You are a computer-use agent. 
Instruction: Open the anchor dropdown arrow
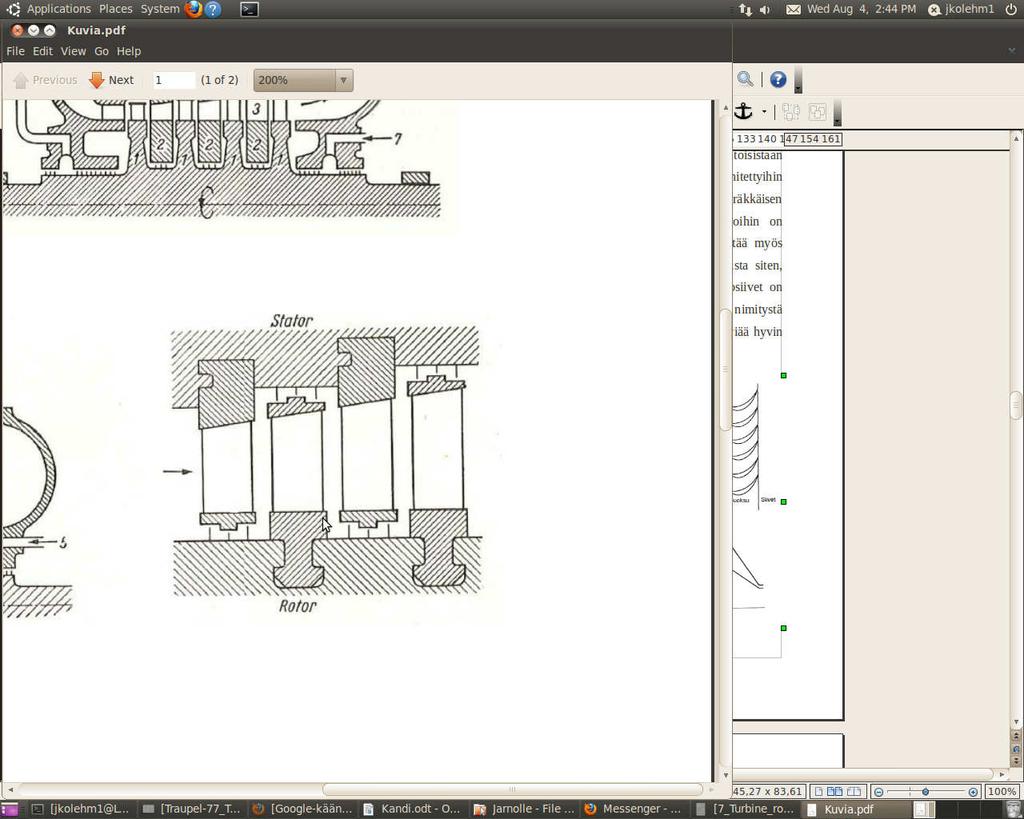click(x=763, y=112)
